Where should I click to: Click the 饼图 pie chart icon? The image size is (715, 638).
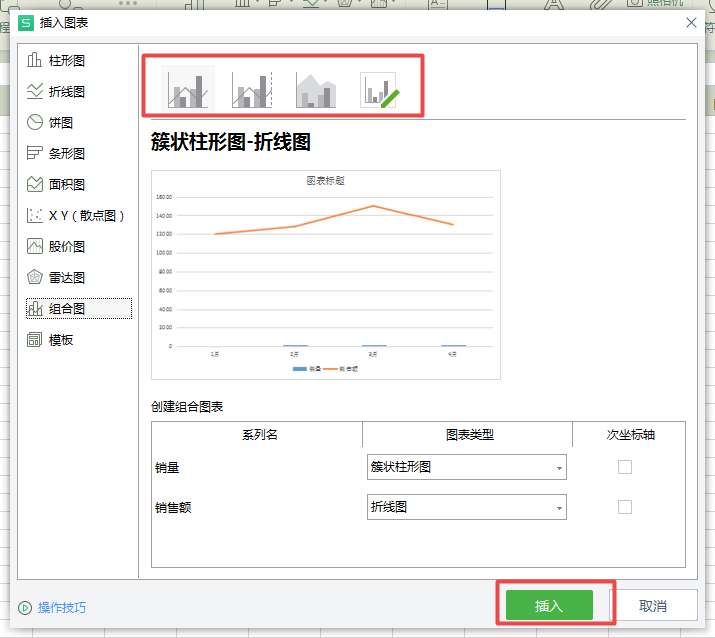coord(35,123)
